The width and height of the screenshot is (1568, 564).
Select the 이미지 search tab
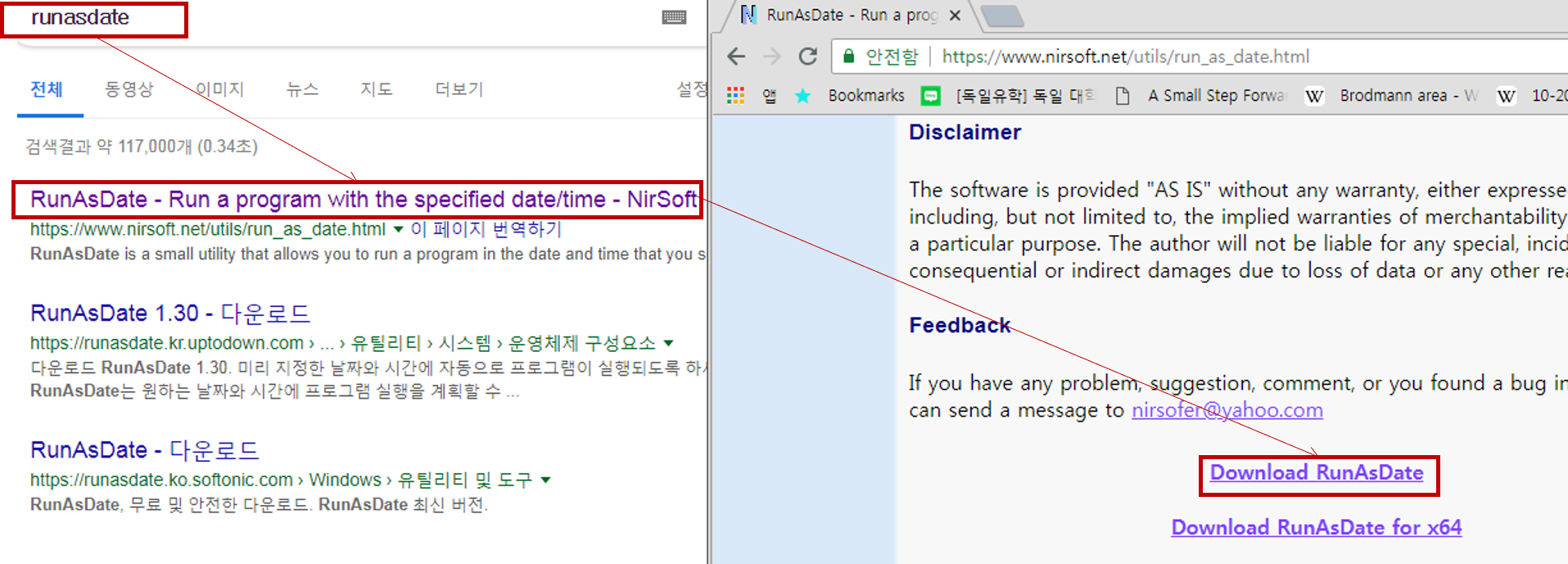coord(219,89)
